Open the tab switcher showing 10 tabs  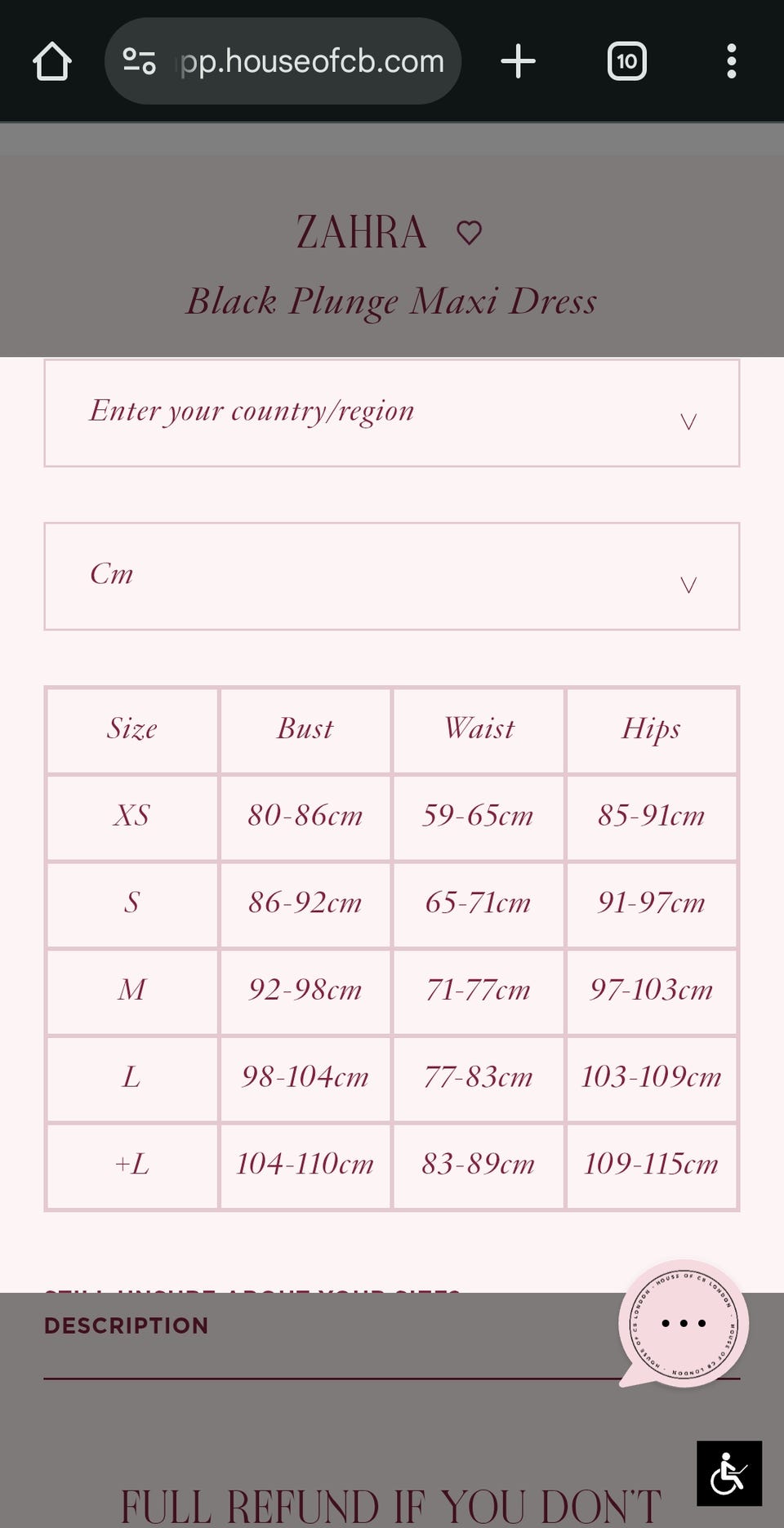coord(626,61)
